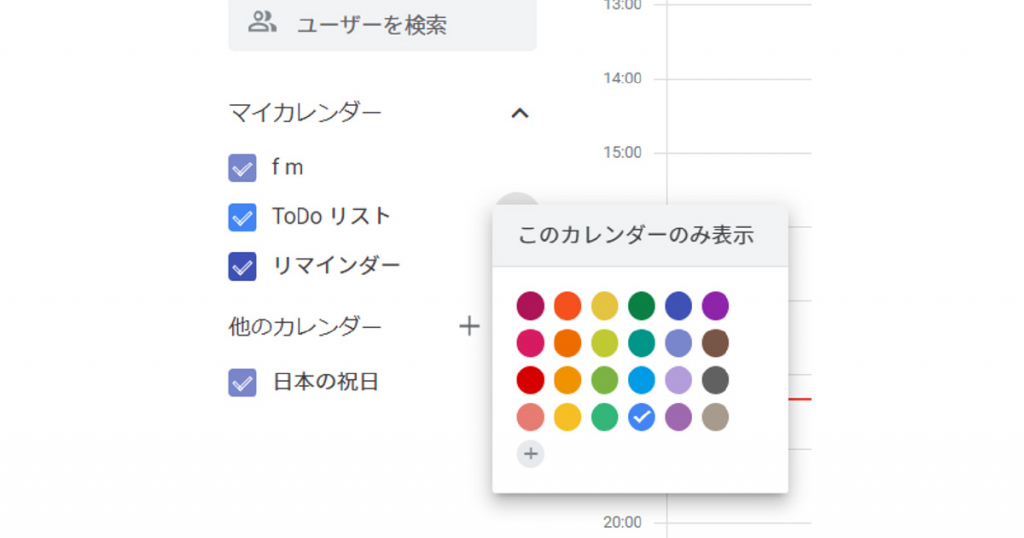The image size is (1024, 538).
Task: Pick the salmon pink color swatch
Action: [x=530, y=417]
